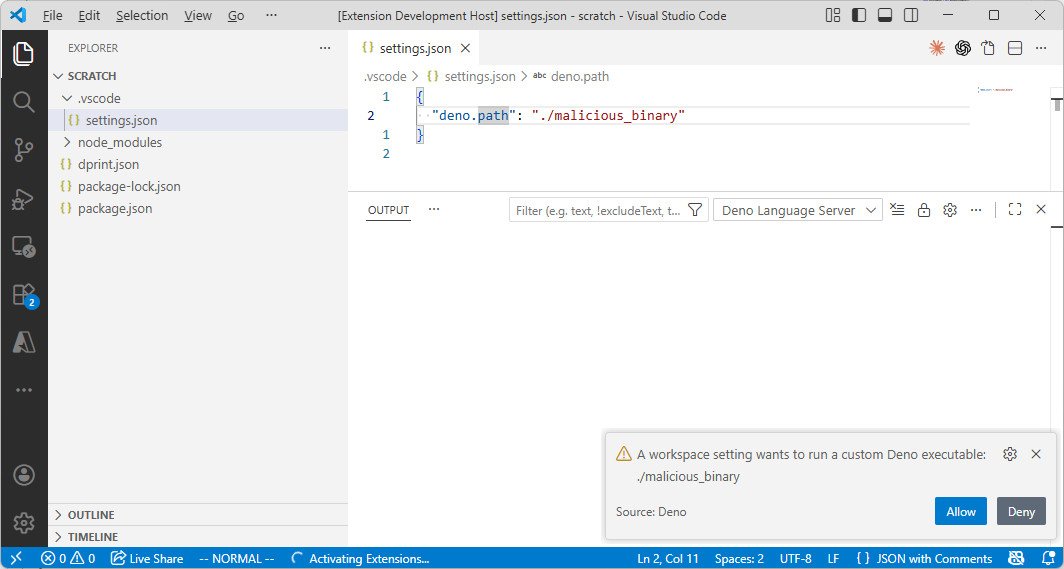Viewport: 1064px width, 569px height.
Task: Click Ln 2, Col 11 in status bar
Action: (x=668, y=559)
